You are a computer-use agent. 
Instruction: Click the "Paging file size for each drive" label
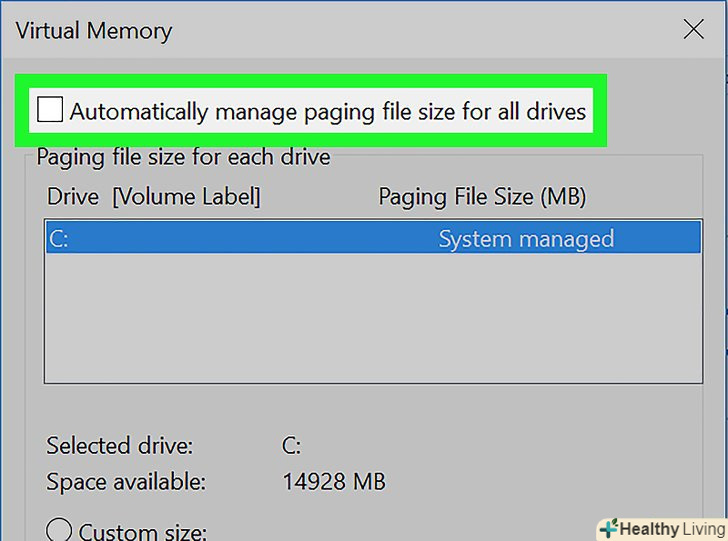(x=183, y=157)
